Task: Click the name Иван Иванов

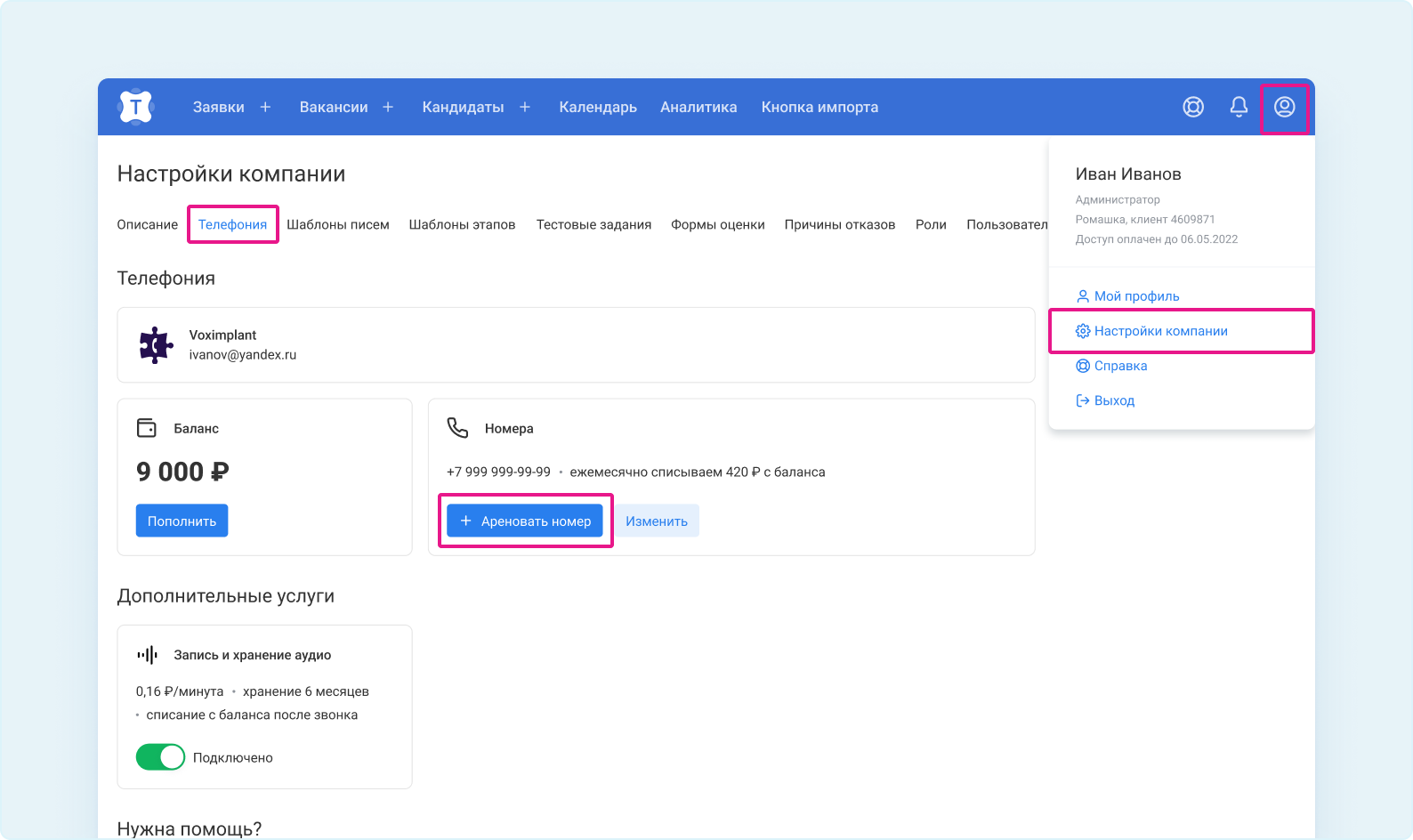Action: tap(1128, 174)
